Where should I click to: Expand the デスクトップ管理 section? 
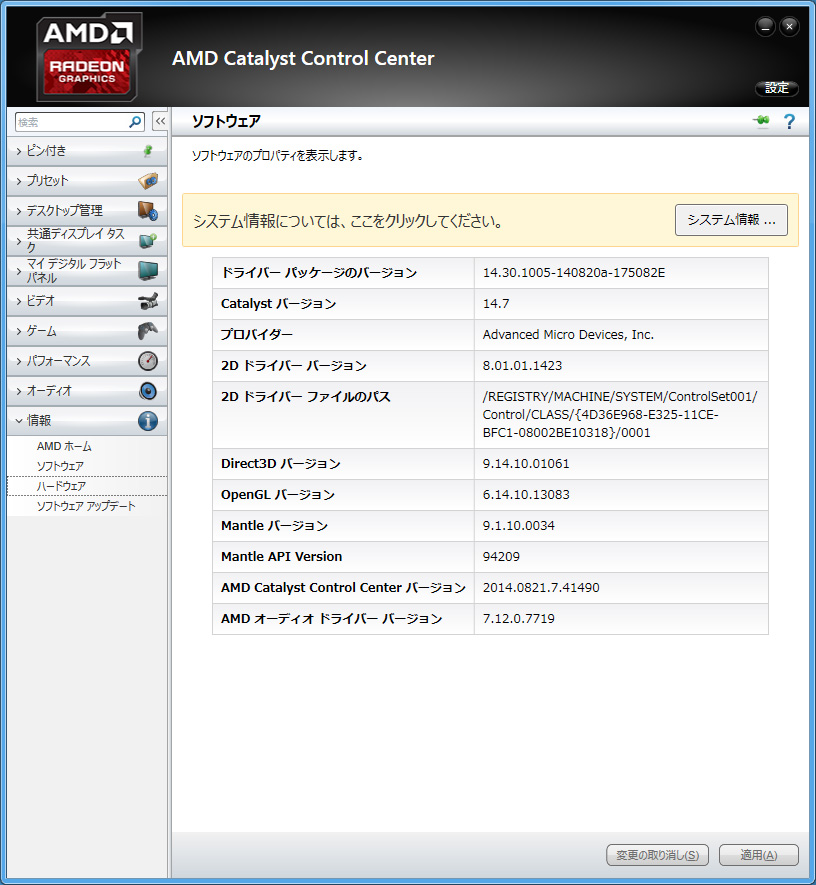(87, 211)
